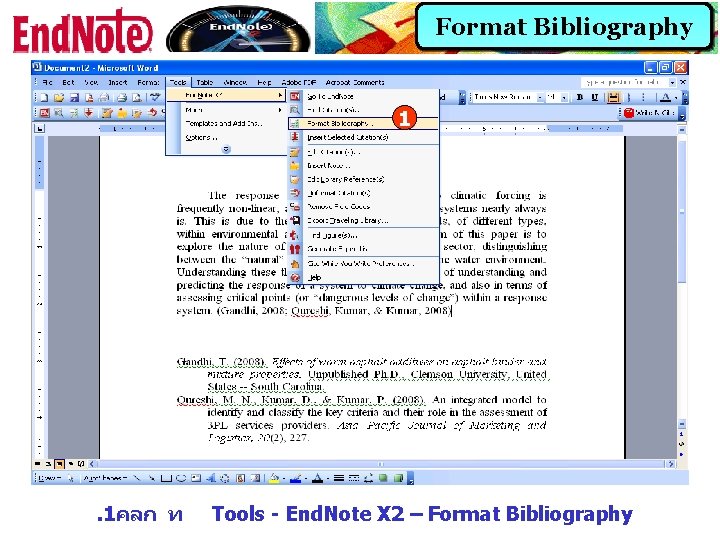The height and width of the screenshot is (540, 720).
Task: Toggle the highlighted Justify alignment button
Action: [613, 97]
